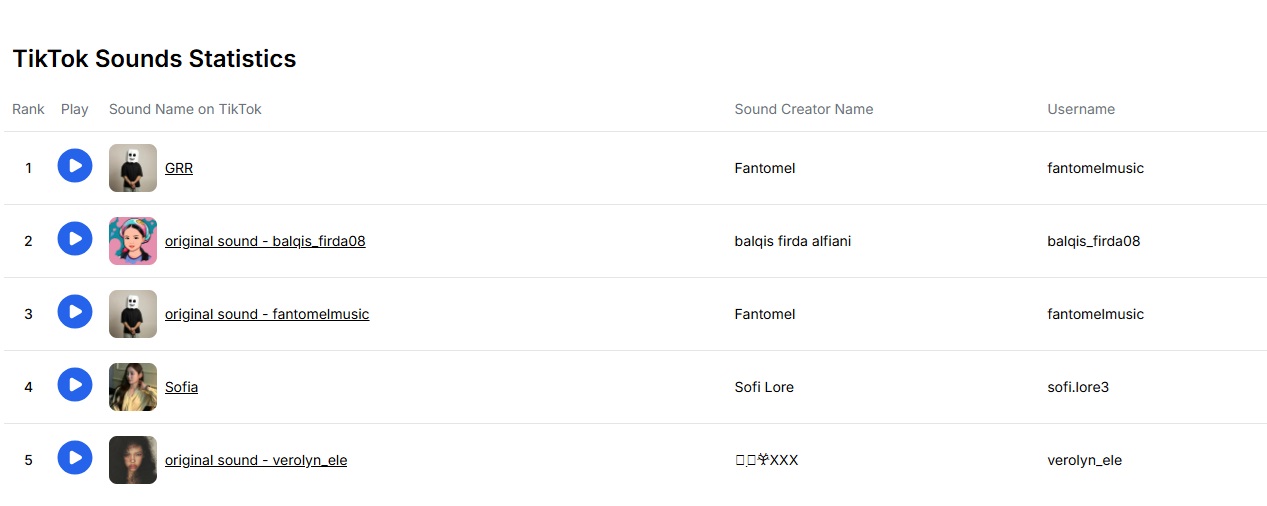Click the Sound Creator Name column header
1267x506 pixels.
[x=804, y=109]
